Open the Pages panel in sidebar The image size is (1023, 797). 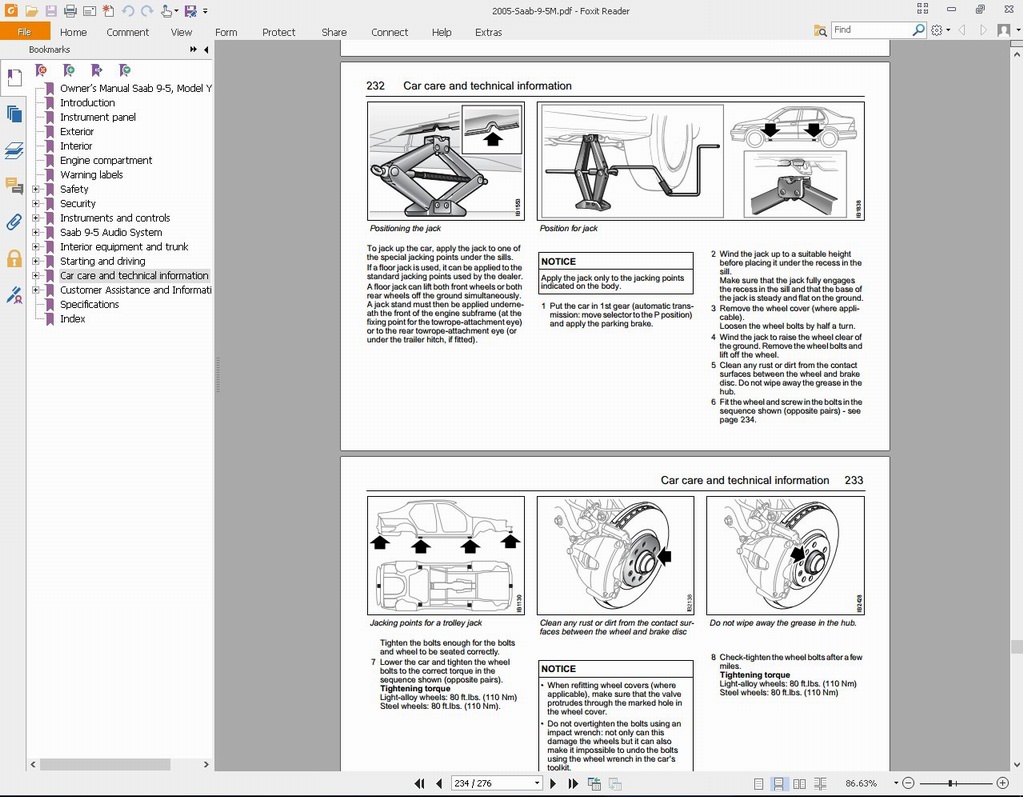[x=14, y=114]
